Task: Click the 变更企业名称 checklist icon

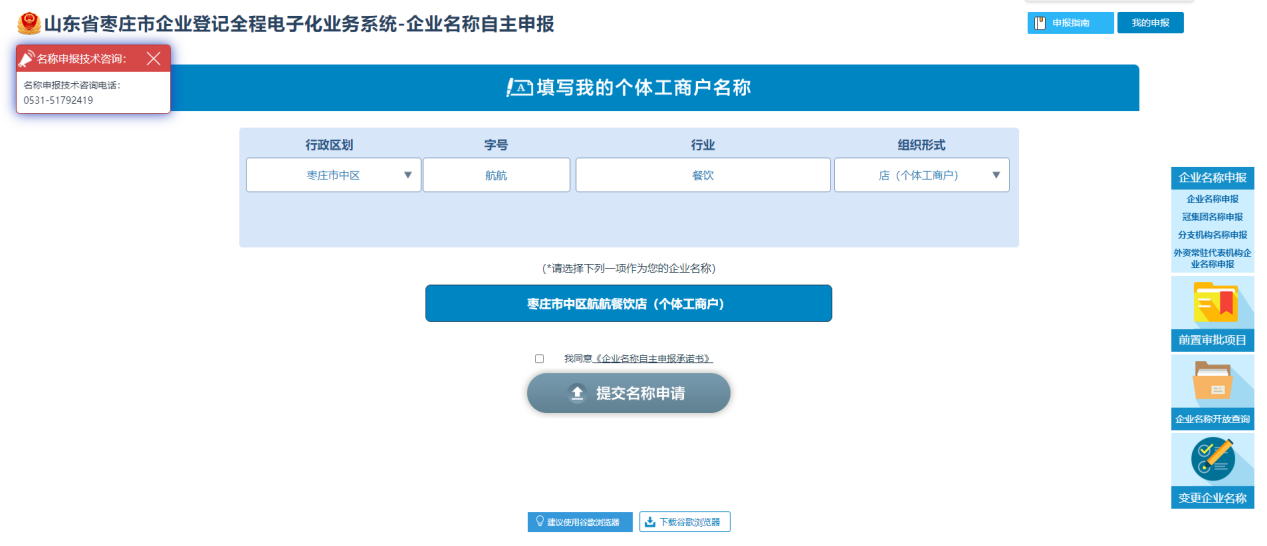Action: point(1213,460)
